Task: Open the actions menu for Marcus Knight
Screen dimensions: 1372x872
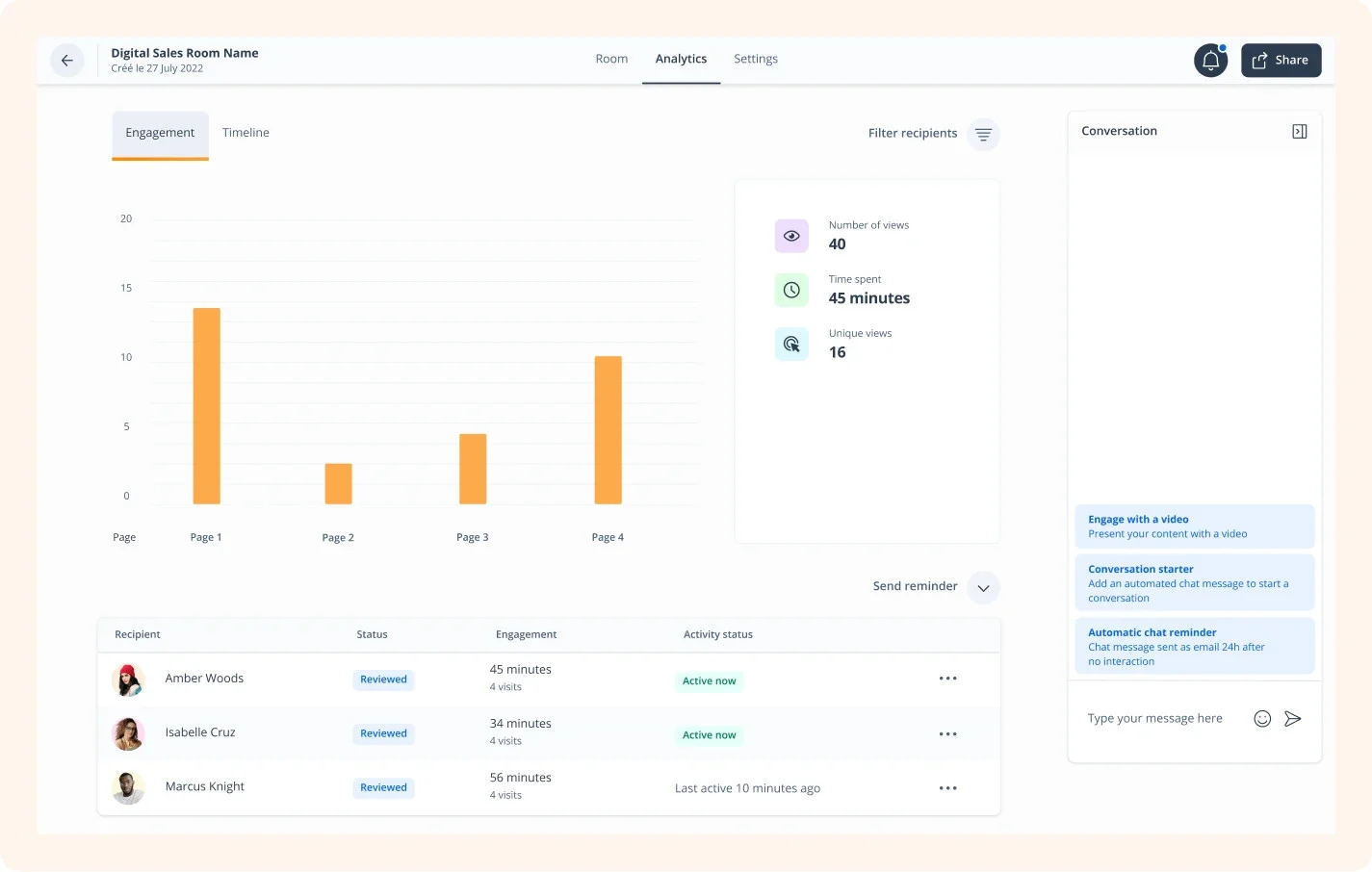Action: (x=947, y=787)
